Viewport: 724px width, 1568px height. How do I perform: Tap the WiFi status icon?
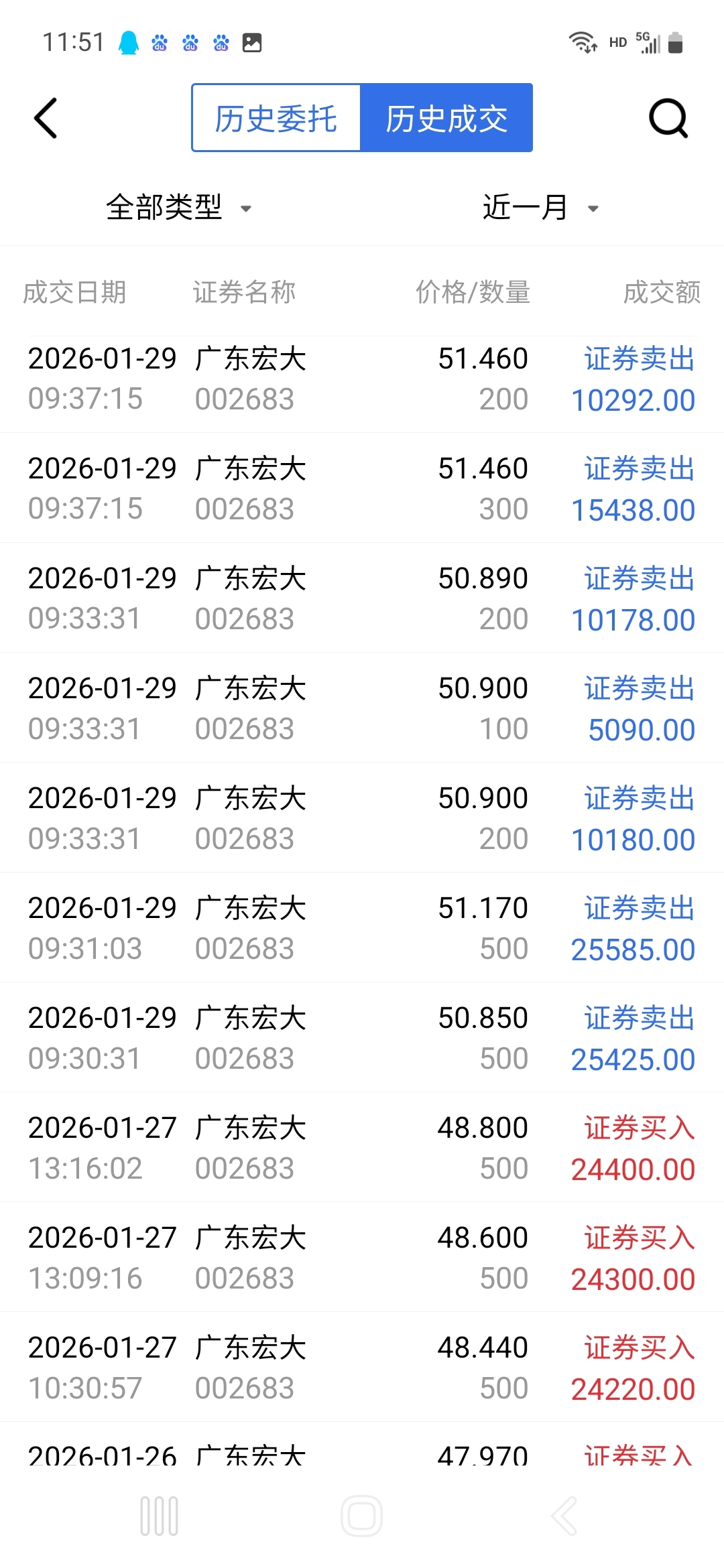pos(582,43)
